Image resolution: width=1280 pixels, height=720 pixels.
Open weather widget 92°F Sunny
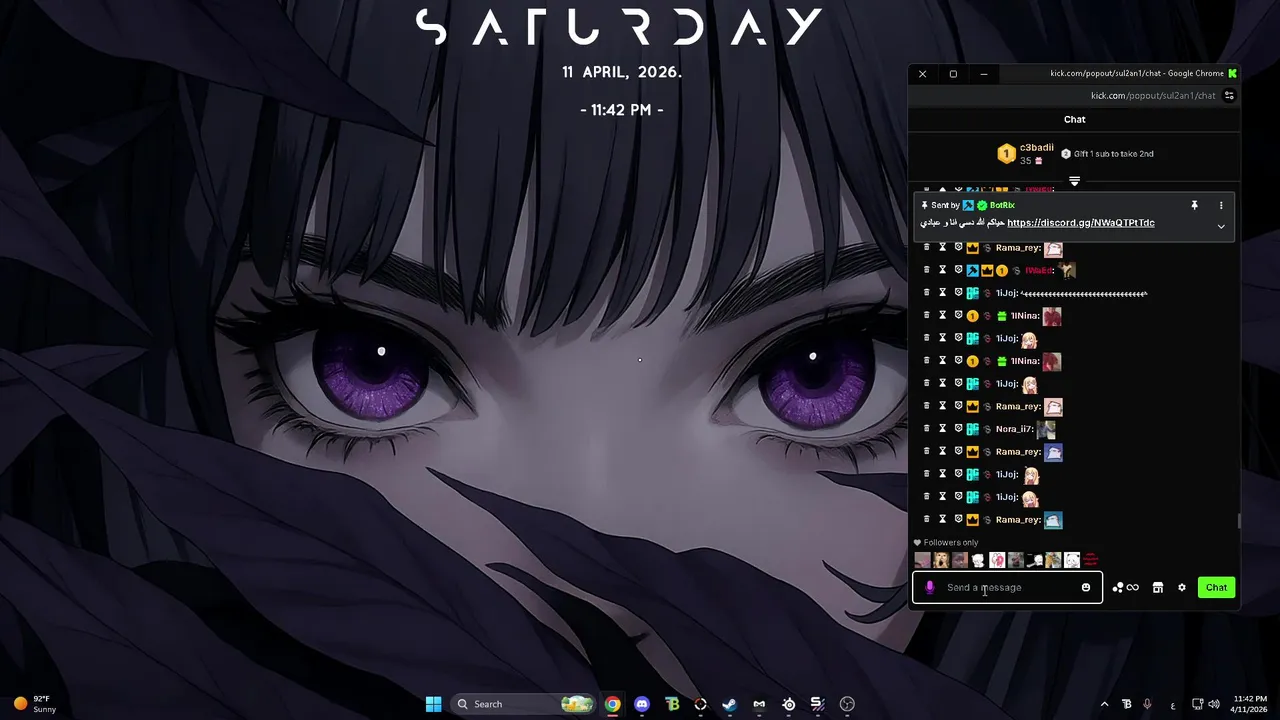pos(35,704)
